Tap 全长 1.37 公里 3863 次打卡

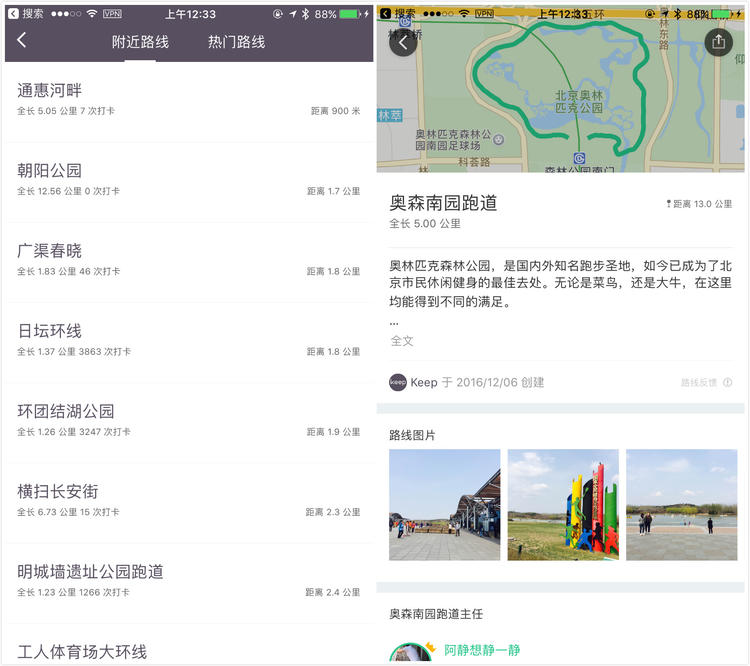click(x=74, y=352)
